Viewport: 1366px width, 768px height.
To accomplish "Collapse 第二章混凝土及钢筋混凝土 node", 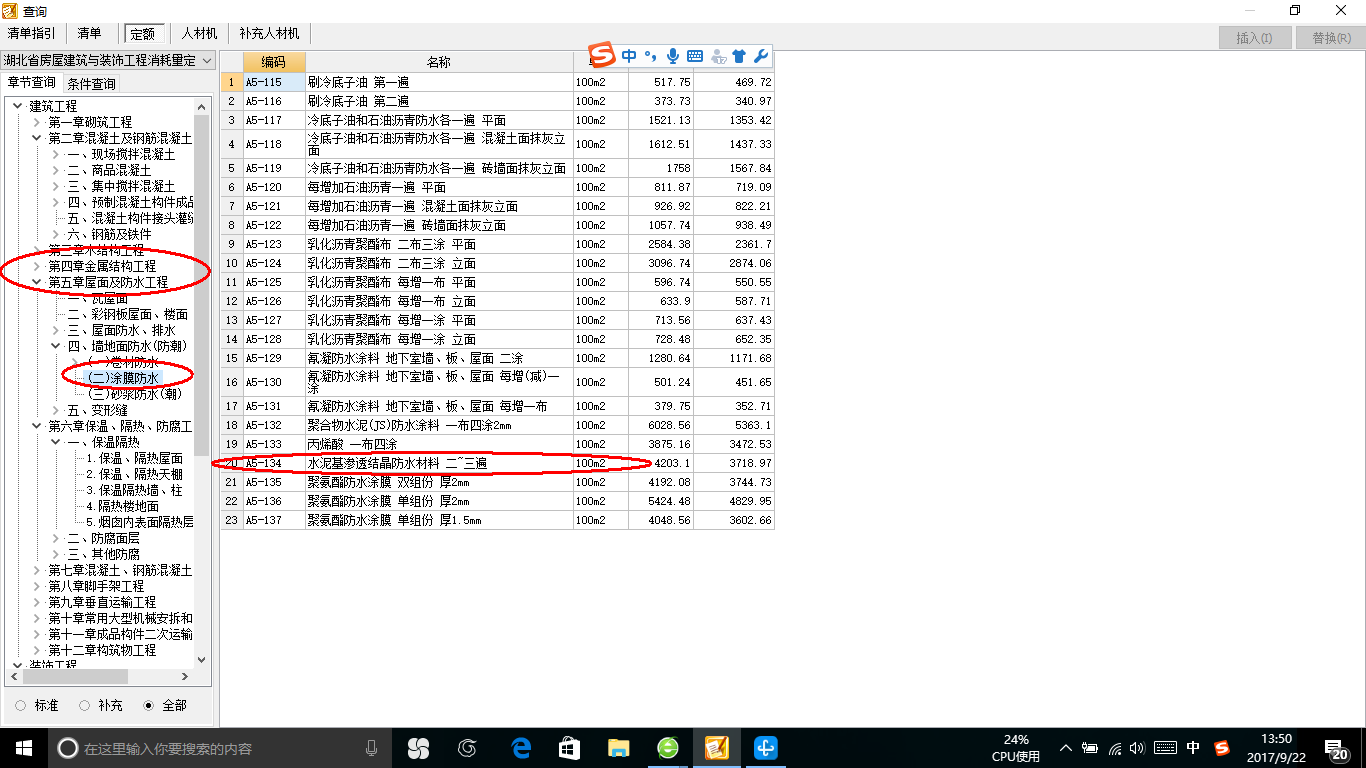I will point(37,138).
